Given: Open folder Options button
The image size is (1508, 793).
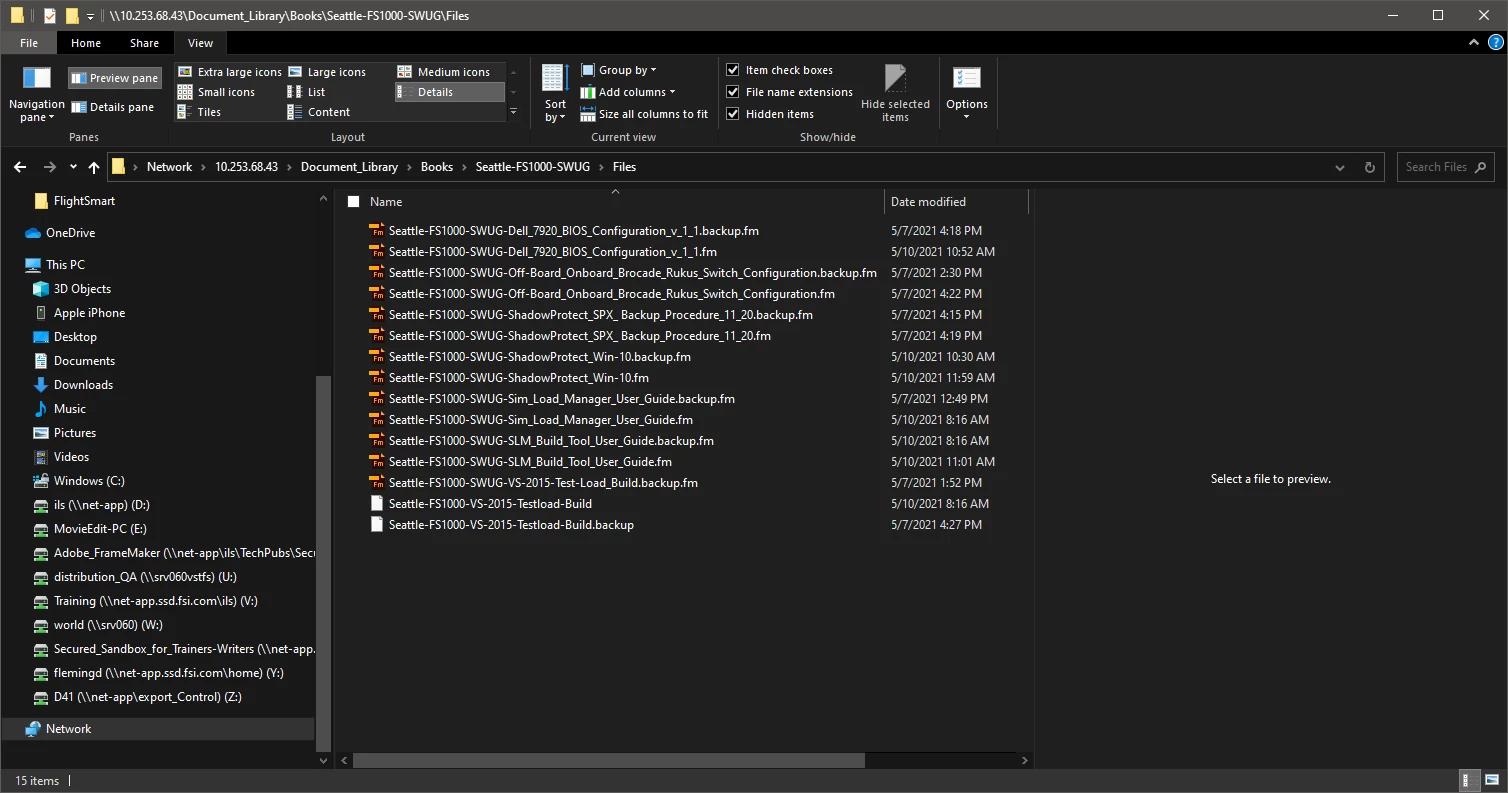Looking at the screenshot, I should point(967,94).
